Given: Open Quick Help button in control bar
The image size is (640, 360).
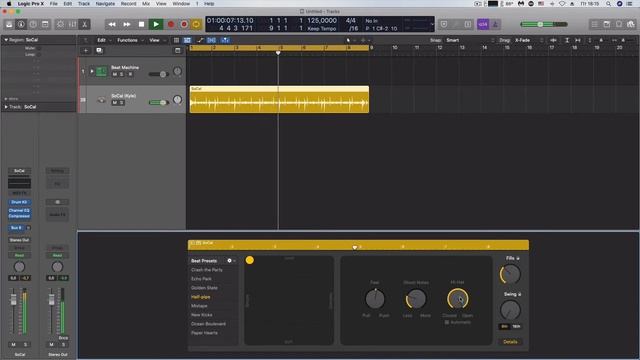Looking at the screenshot, I should pyautogui.click(x=33, y=24).
